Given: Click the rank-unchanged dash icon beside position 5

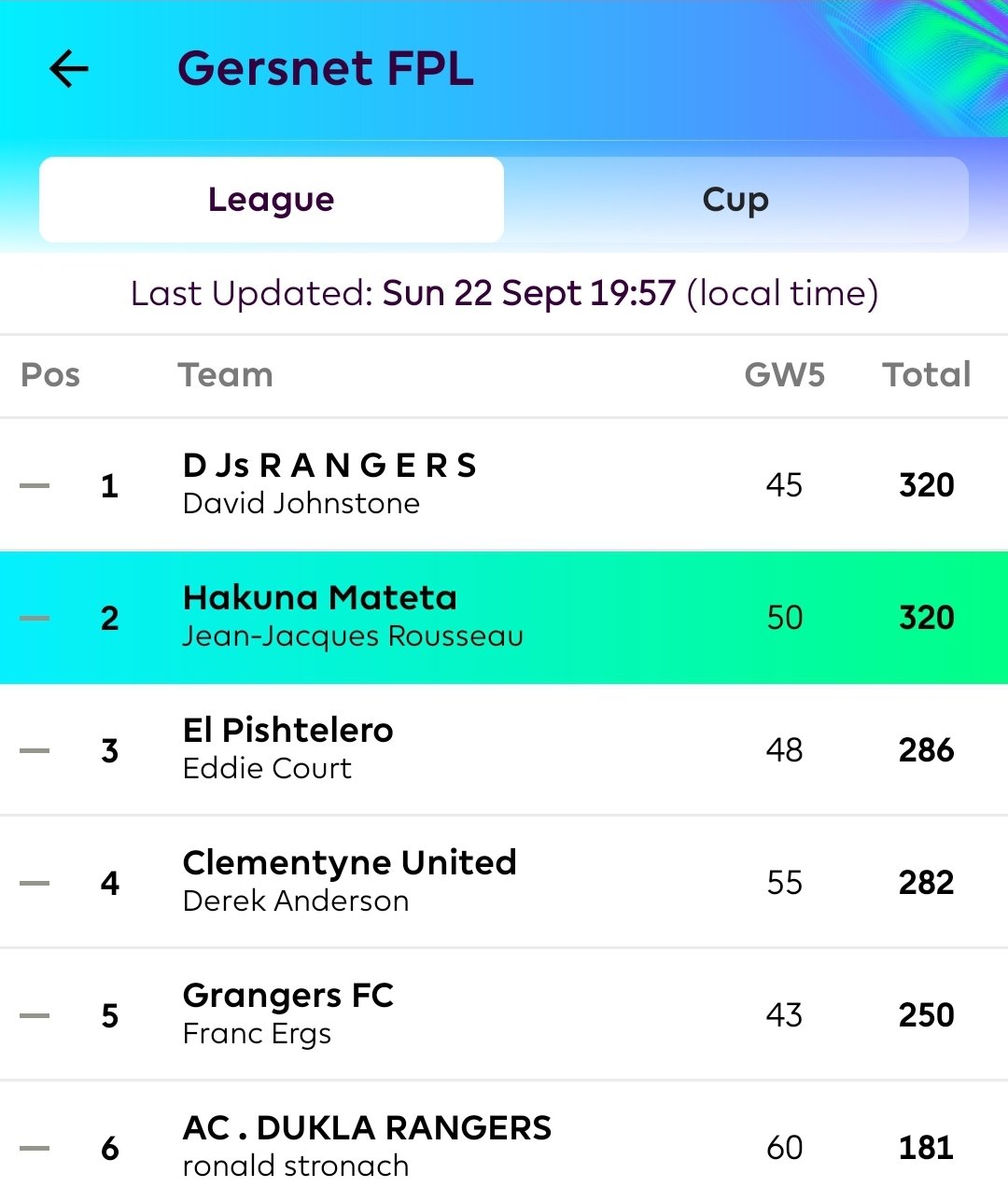Looking at the screenshot, I should (35, 1015).
